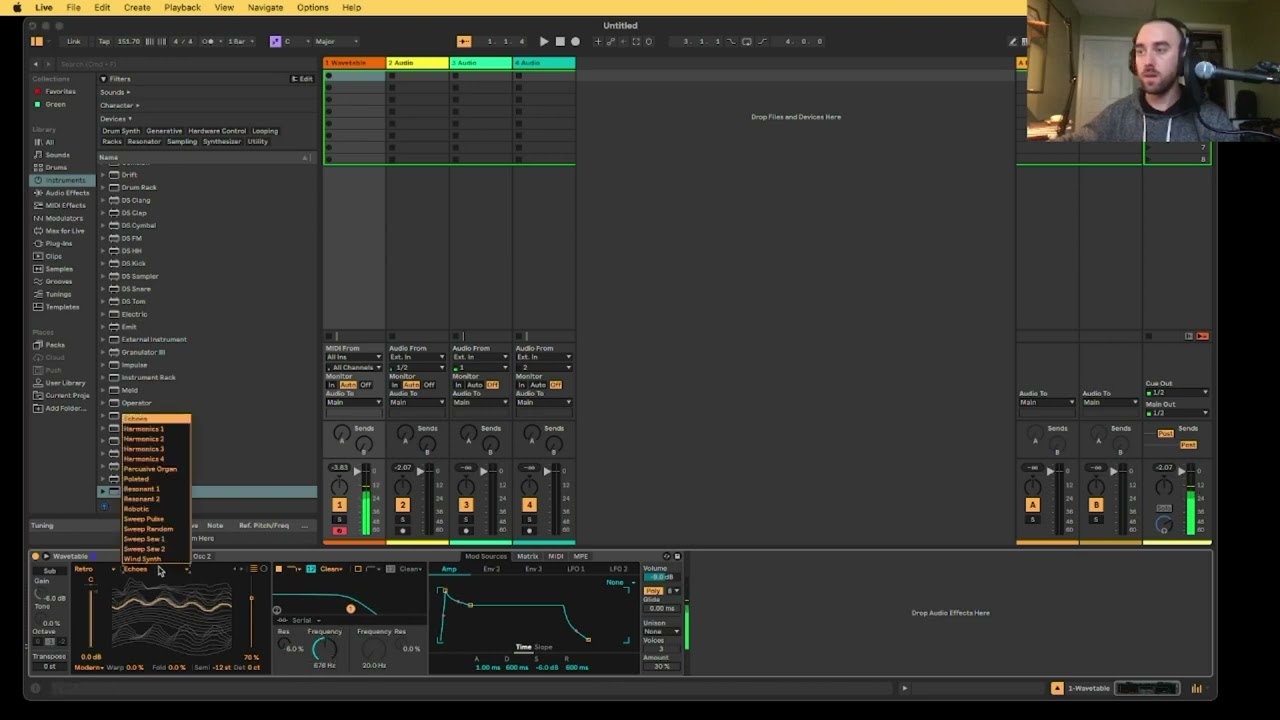
Task: Expand the Operator device folder
Action: tap(103, 403)
